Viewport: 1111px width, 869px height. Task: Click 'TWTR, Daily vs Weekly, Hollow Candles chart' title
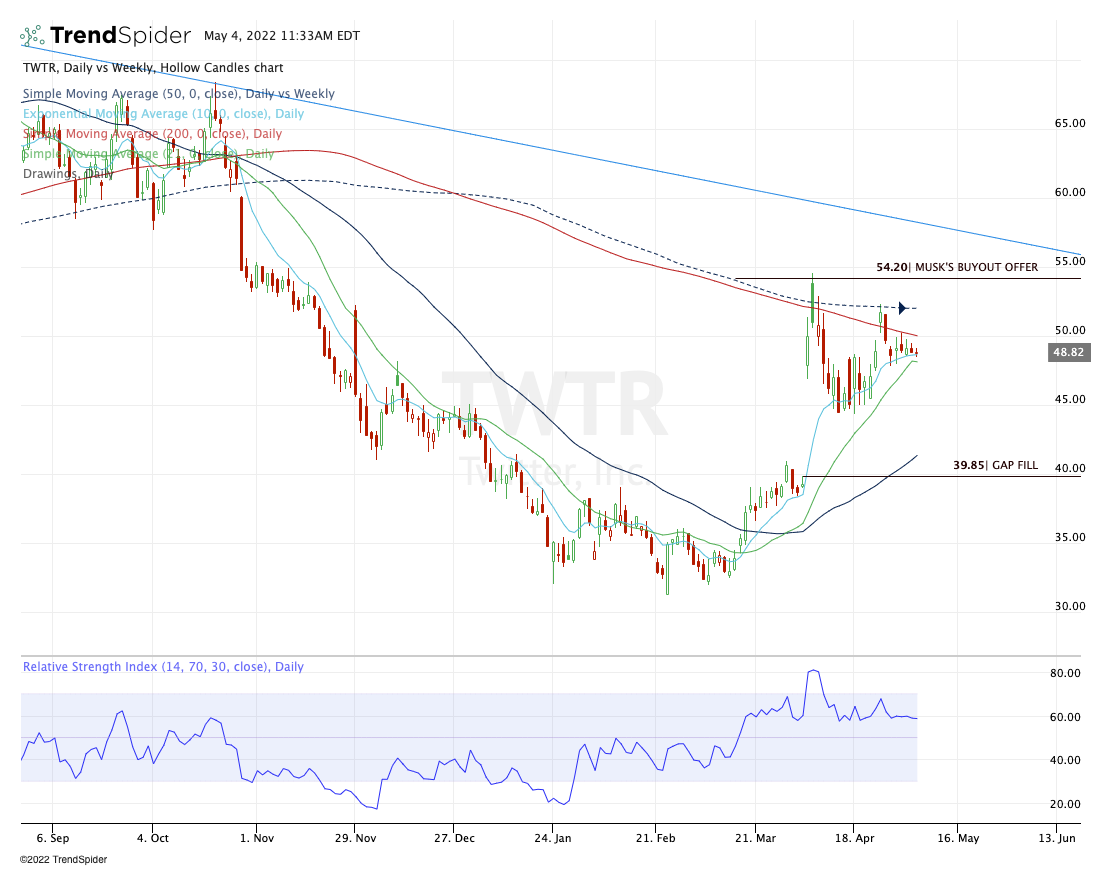(153, 68)
